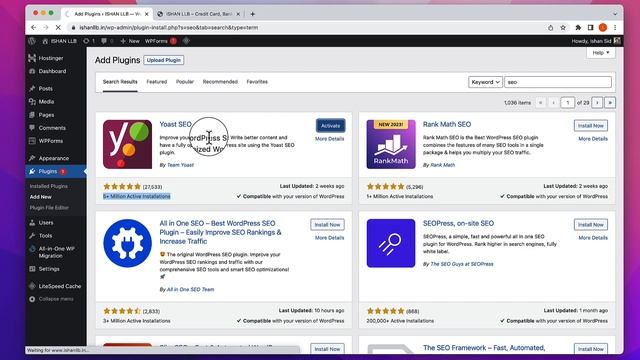Image resolution: width=640 pixels, height=360 pixels.
Task: Open Team Yoast author link
Action: pos(180,165)
